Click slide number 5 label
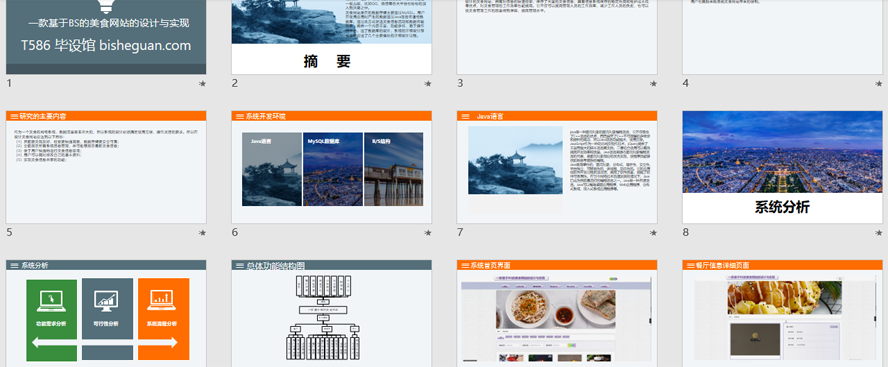Screen dimensions: 888x367 [9, 232]
